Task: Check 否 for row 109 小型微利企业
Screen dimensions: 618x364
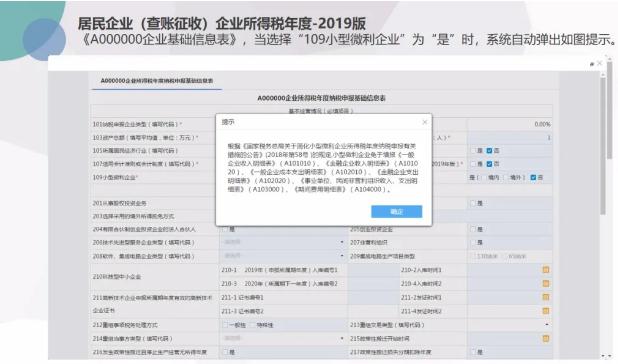Action: (533, 178)
